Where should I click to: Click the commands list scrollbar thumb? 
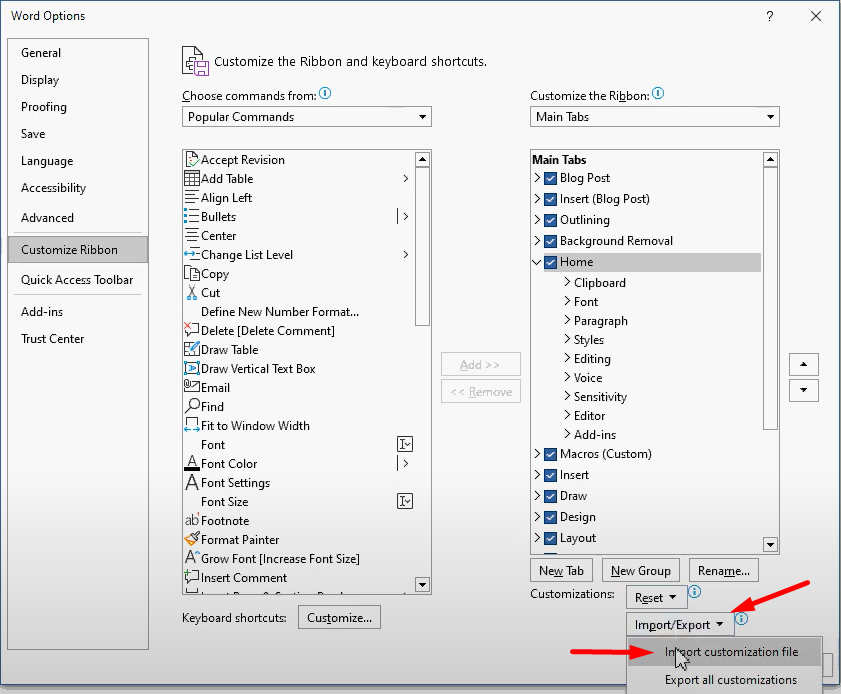coord(423,246)
